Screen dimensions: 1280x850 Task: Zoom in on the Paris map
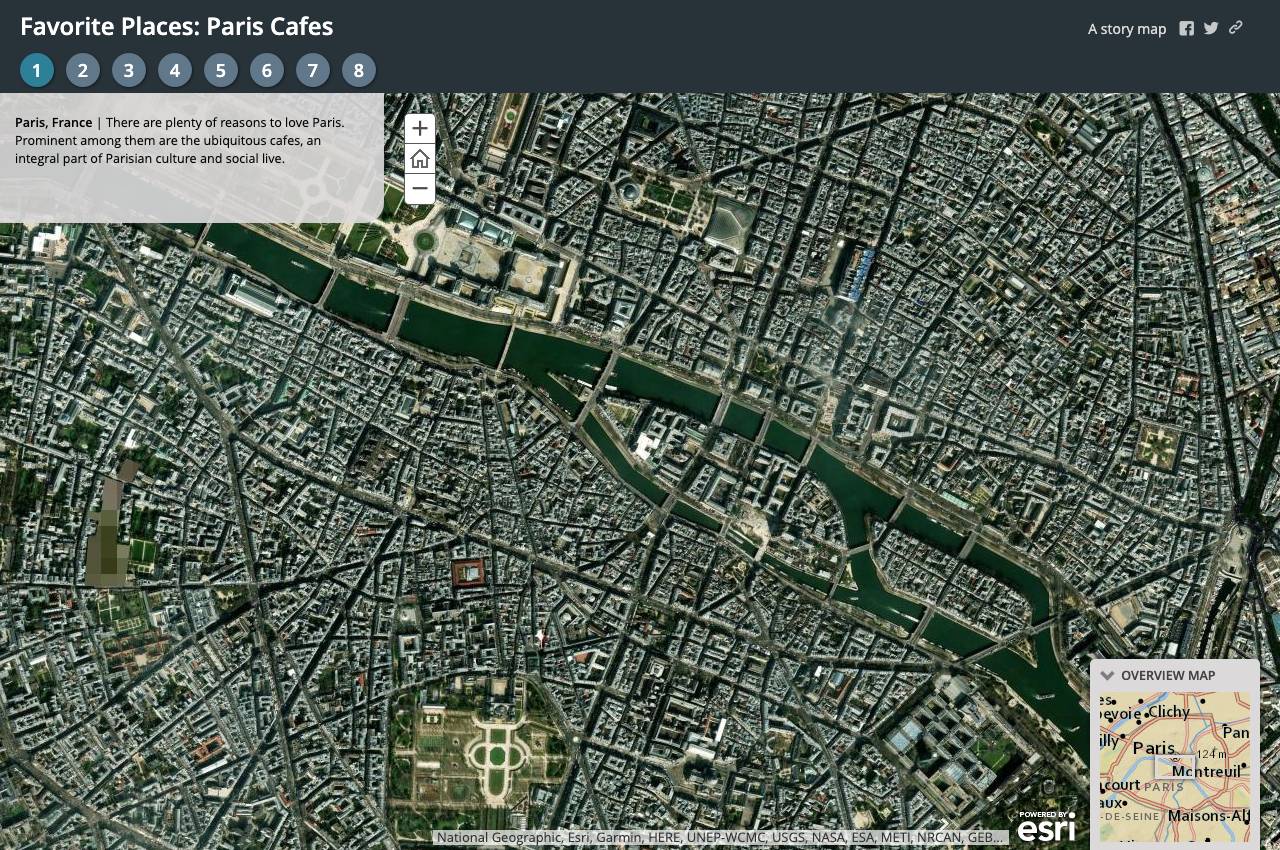[x=420, y=128]
